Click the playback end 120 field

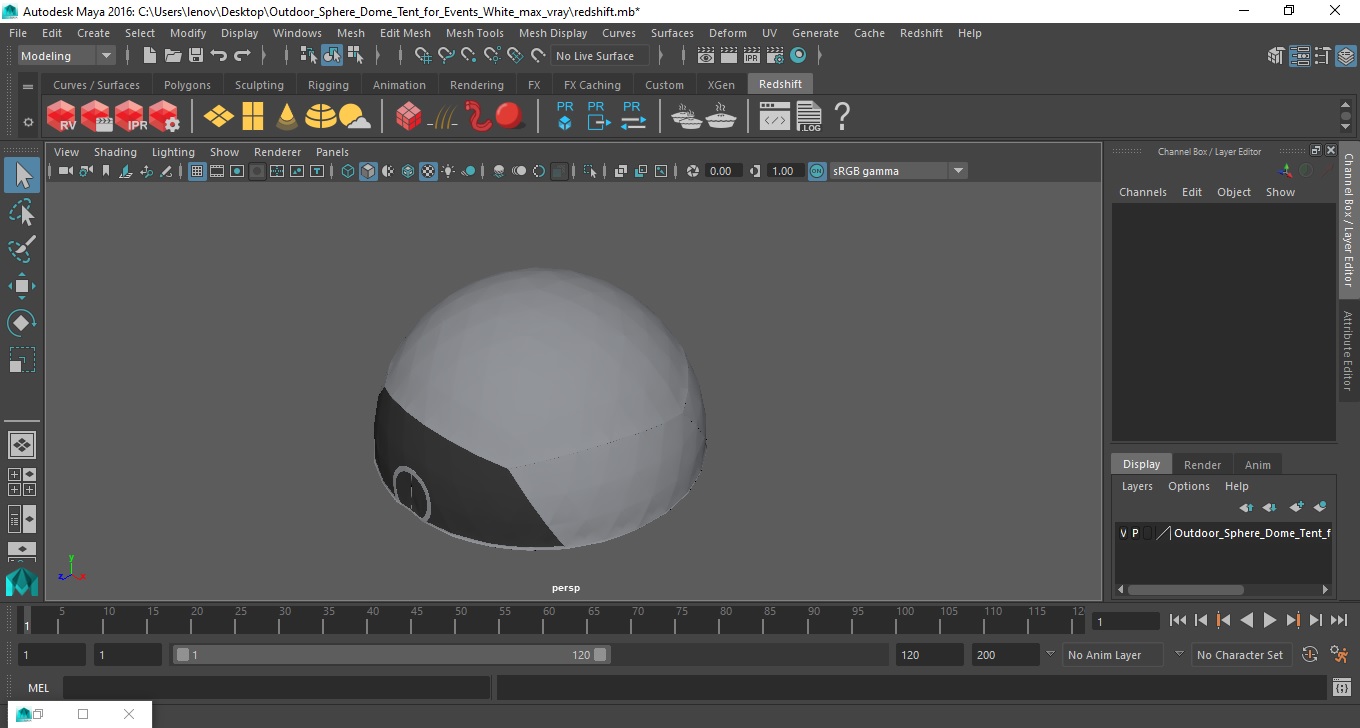coord(929,655)
